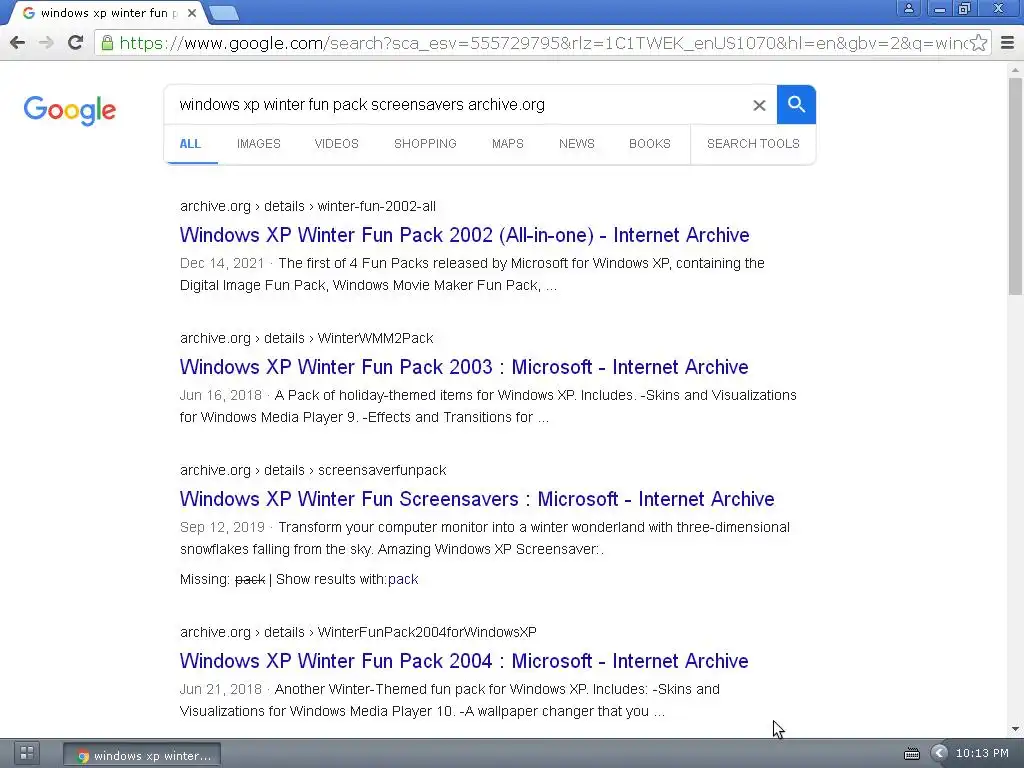1024x768 pixels.
Task: Click the keyboard icon in system tray
Action: 912,754
